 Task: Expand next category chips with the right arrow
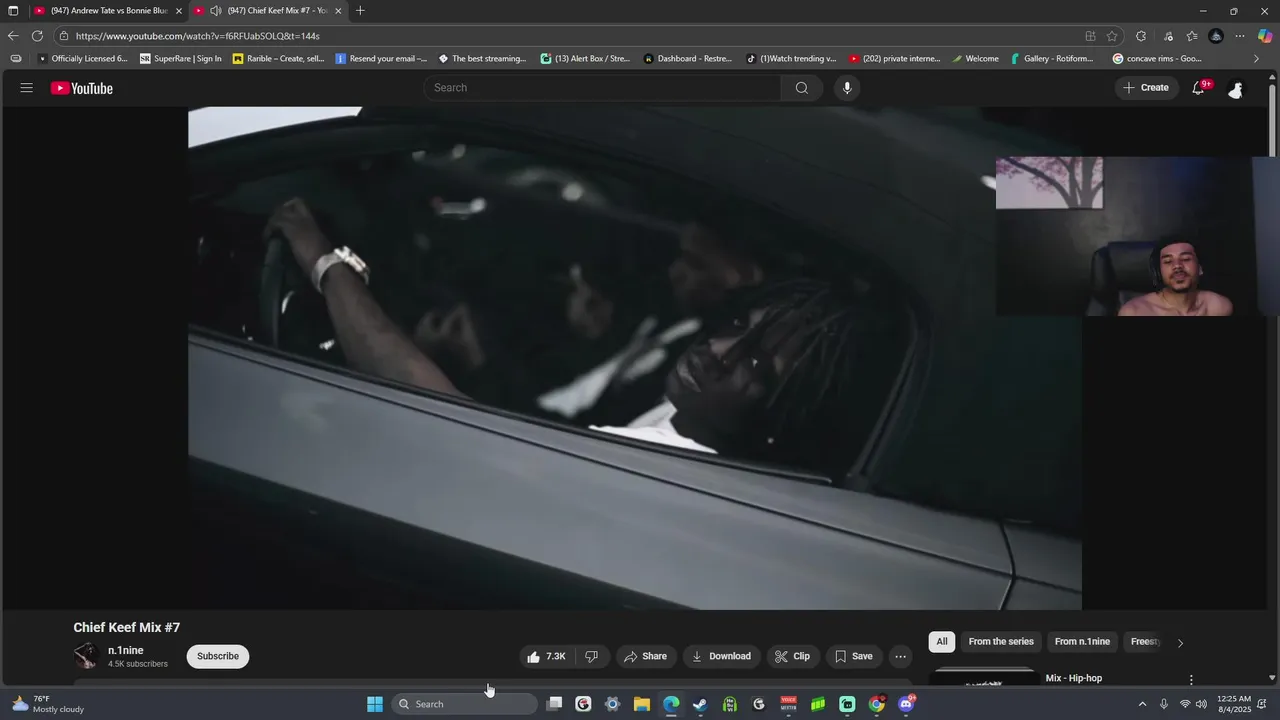(x=1180, y=643)
